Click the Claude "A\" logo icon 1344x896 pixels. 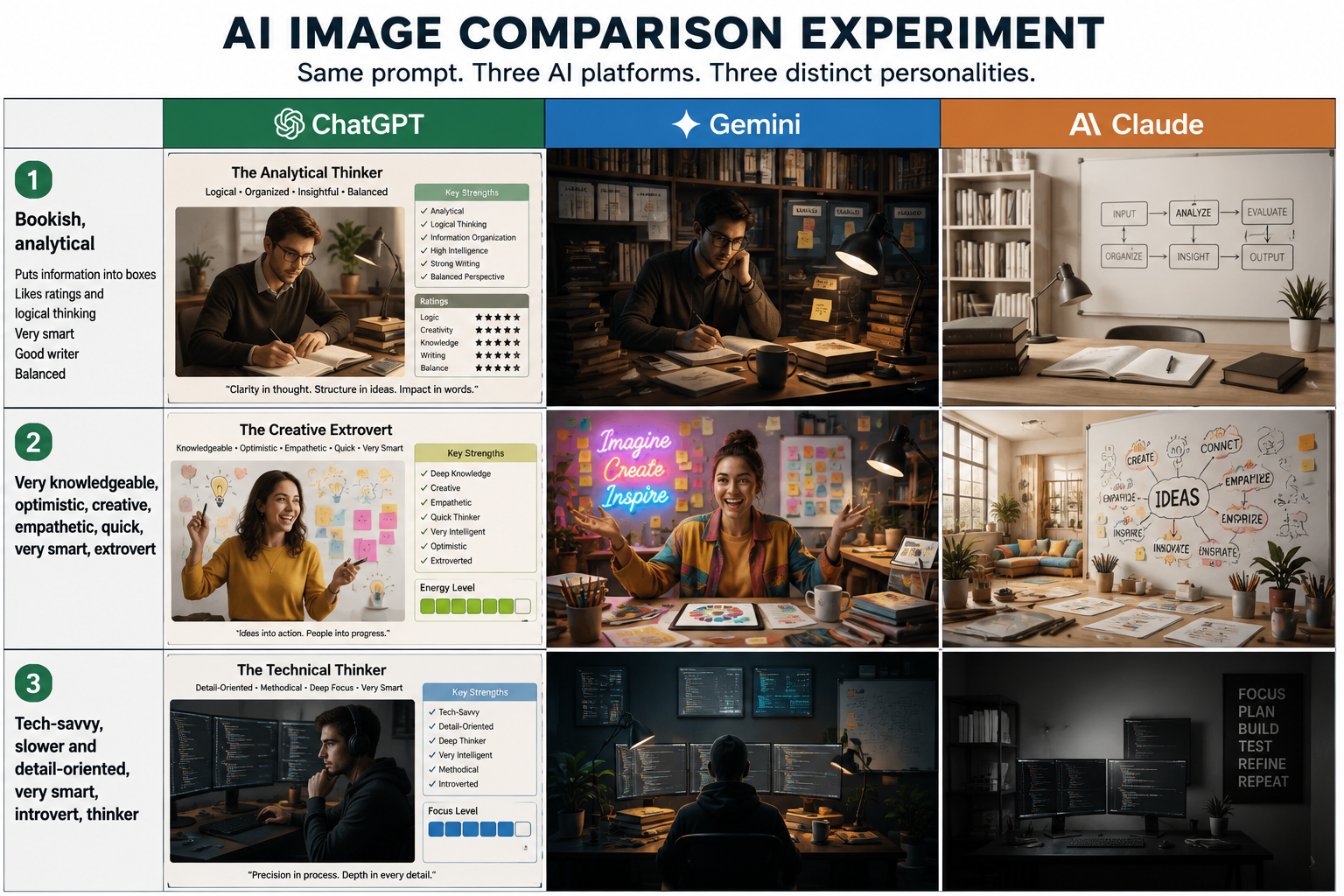coord(1085,124)
